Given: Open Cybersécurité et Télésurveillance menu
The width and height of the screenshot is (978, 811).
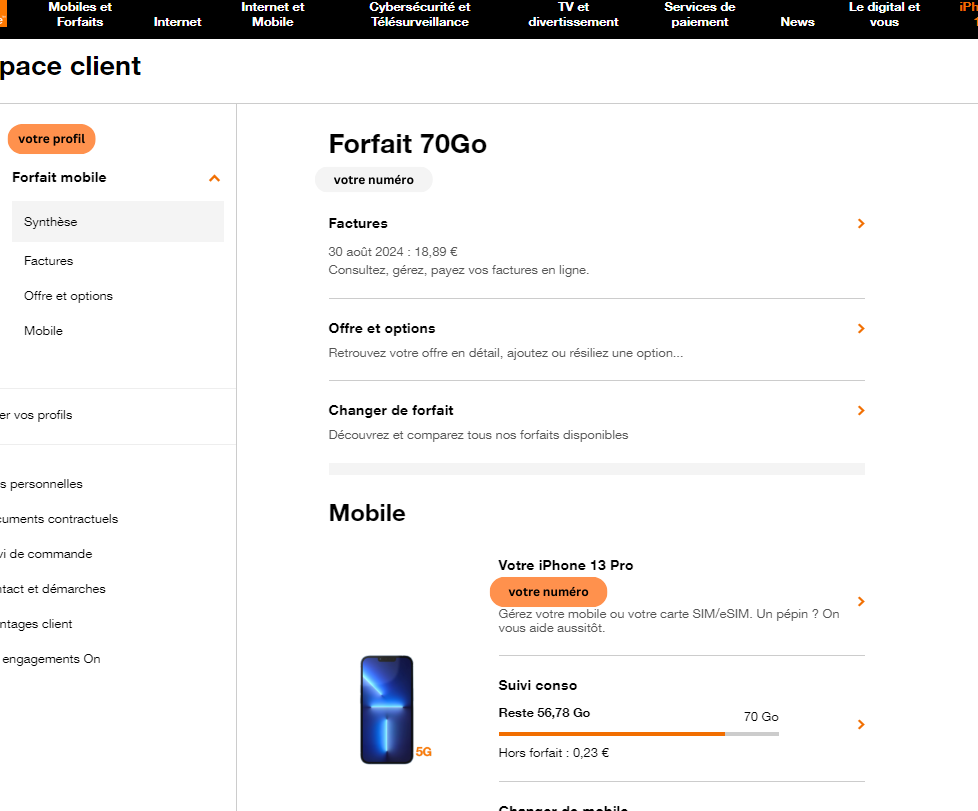Looking at the screenshot, I should [419, 14].
